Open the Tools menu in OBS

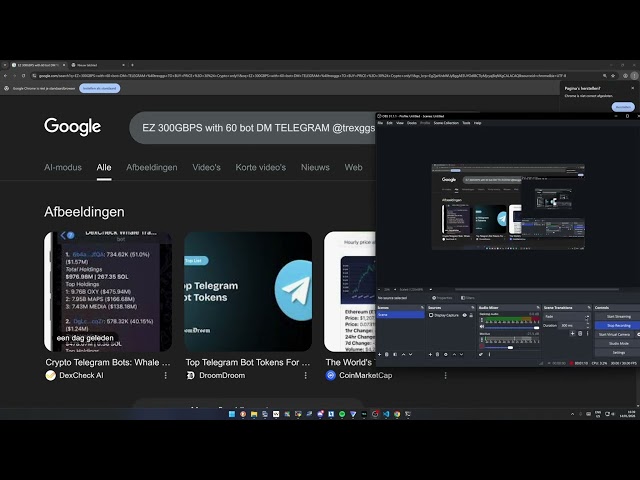click(x=466, y=123)
